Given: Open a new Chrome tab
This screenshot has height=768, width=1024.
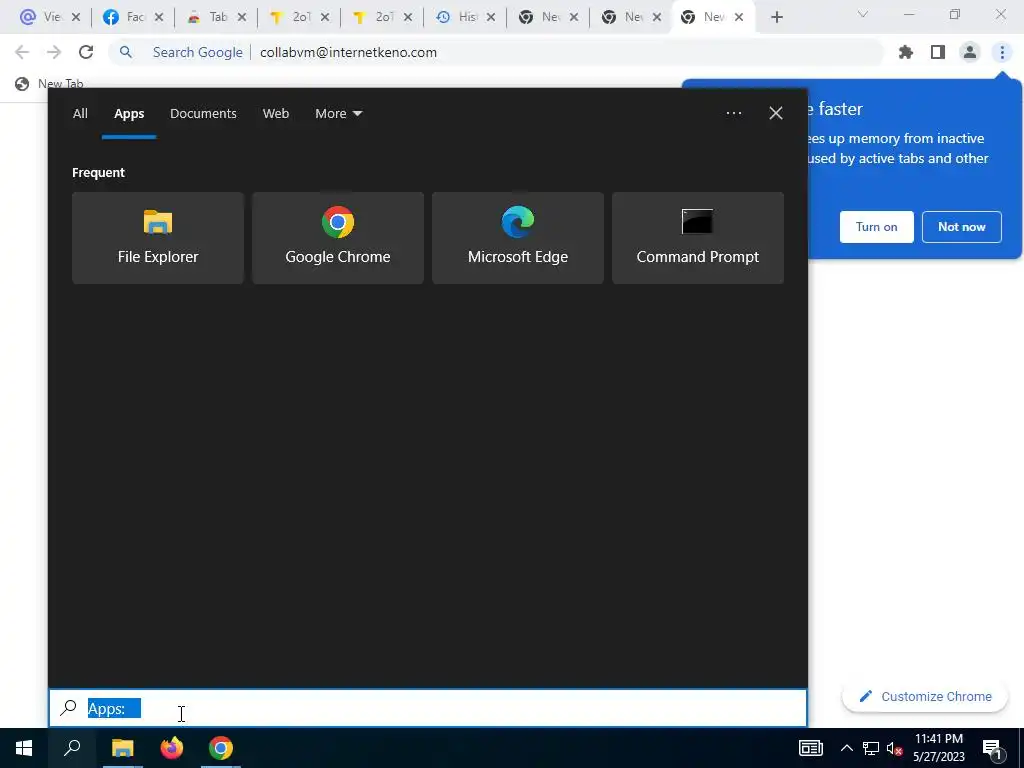Looking at the screenshot, I should (x=776, y=17).
